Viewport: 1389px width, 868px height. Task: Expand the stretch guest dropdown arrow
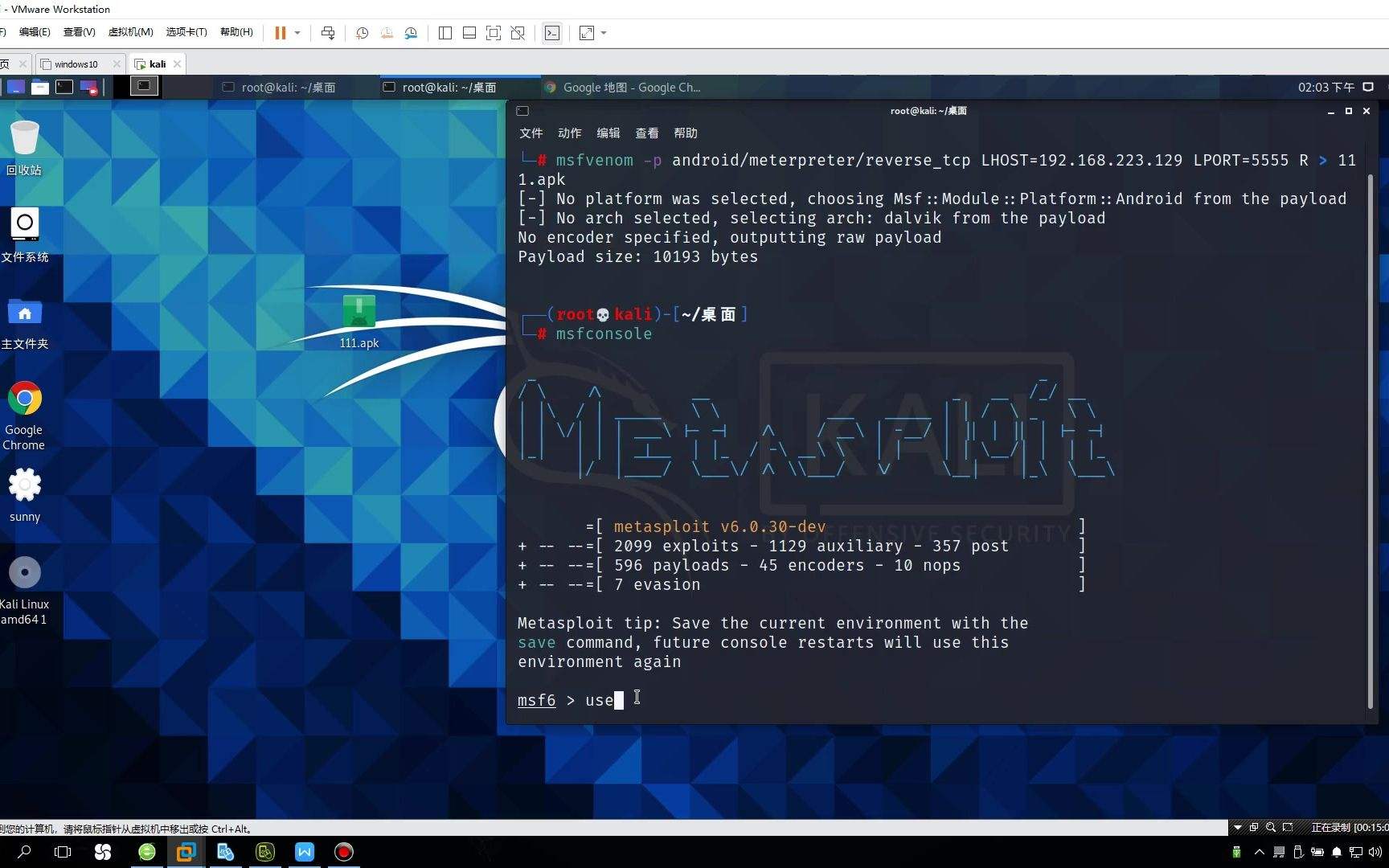604,33
